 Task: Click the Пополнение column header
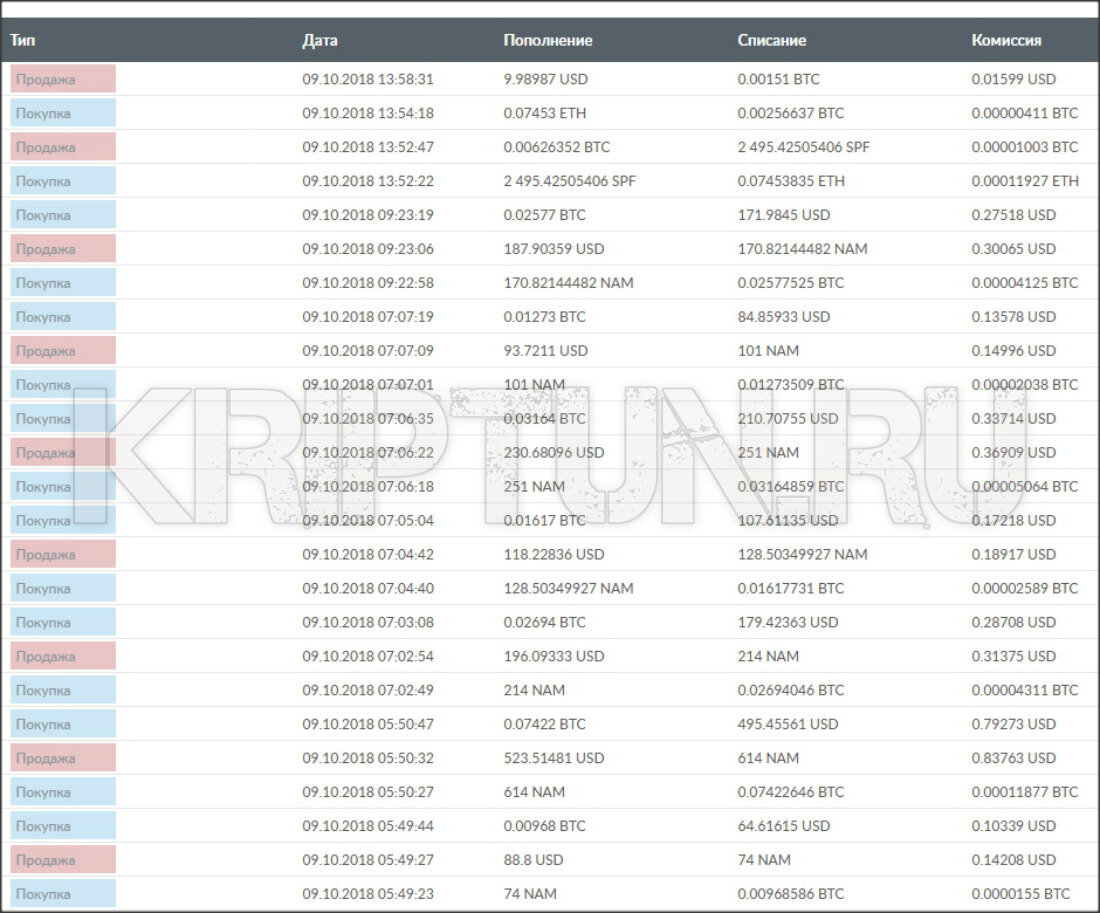pyautogui.click(x=548, y=40)
